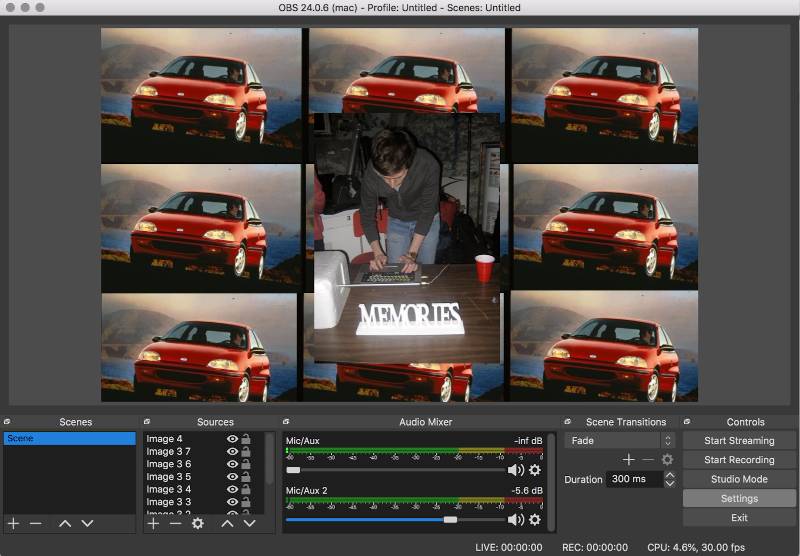Move source down in Sources list
Viewport: 800px width, 556px height.
pos(249,523)
